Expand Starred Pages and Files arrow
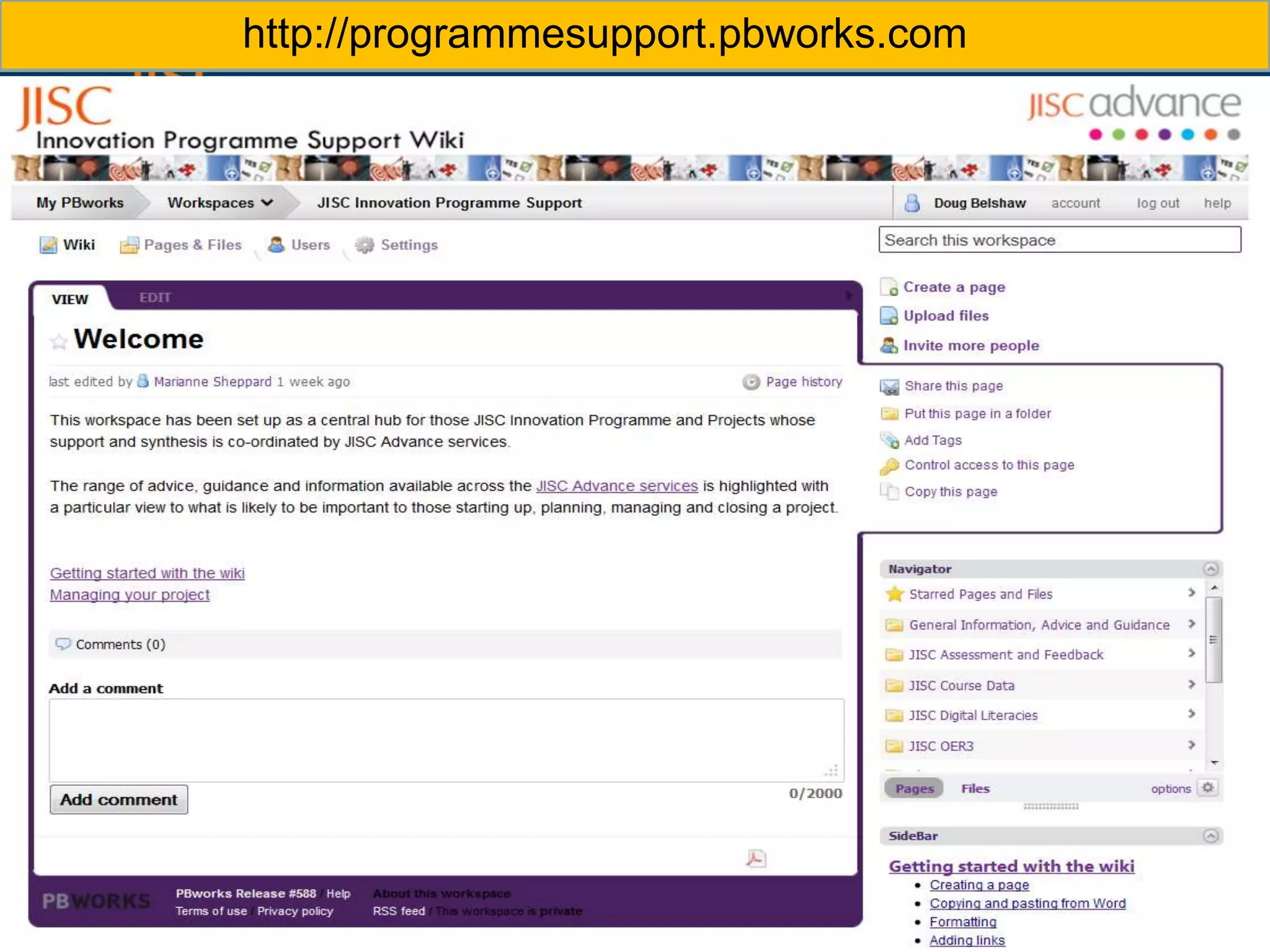 click(x=1191, y=593)
